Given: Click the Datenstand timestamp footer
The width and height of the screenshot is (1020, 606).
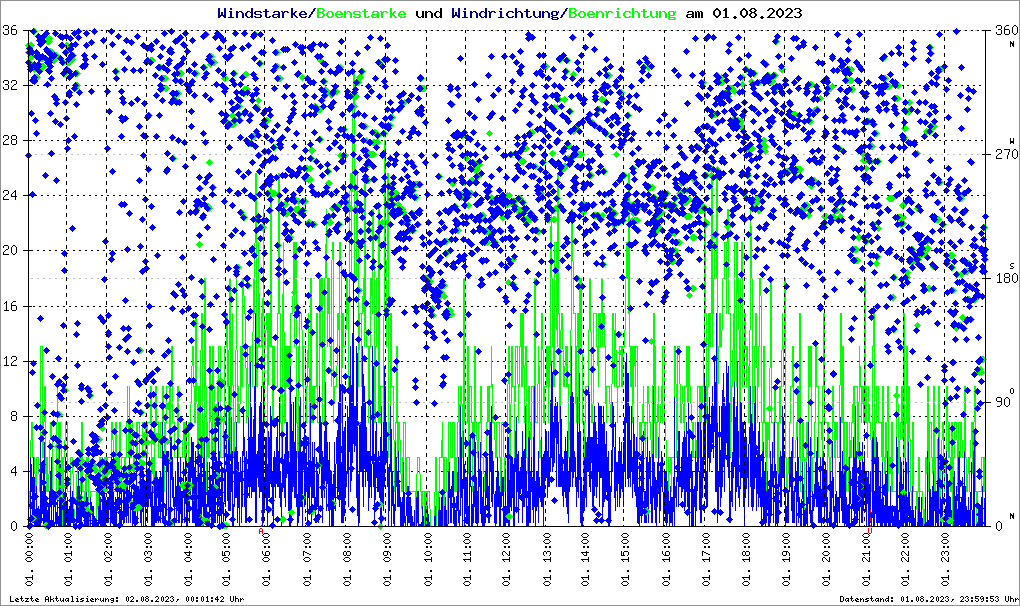Looking at the screenshot, I should (x=929, y=599).
